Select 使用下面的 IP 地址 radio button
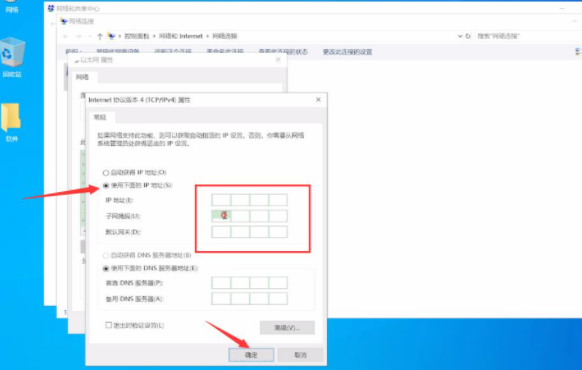The width and height of the screenshot is (582, 370). pos(106,185)
